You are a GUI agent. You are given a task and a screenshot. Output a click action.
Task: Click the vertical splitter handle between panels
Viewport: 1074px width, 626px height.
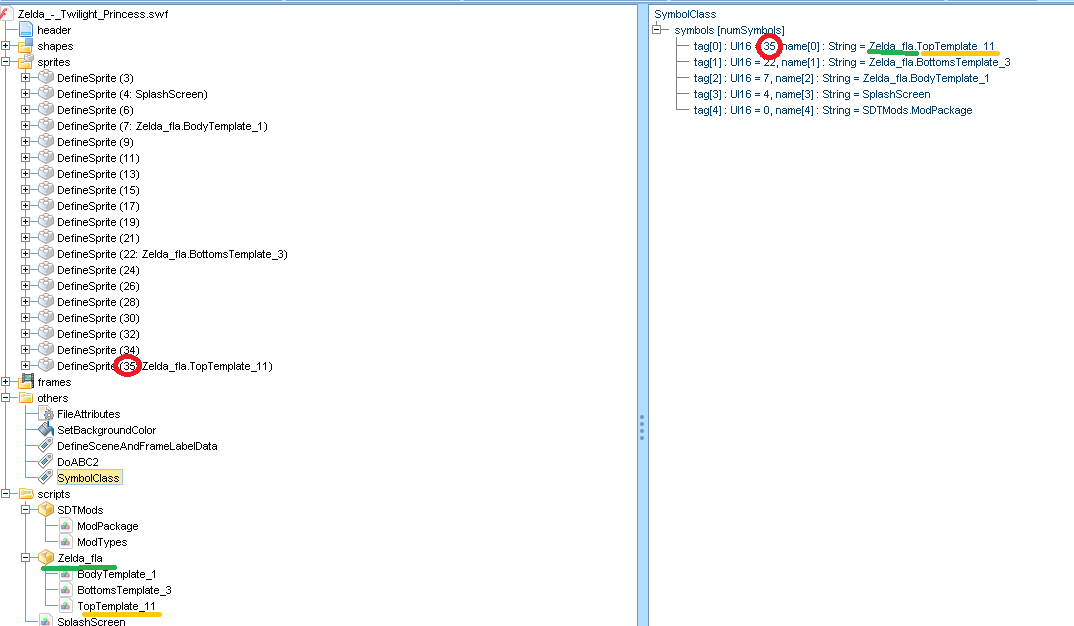coord(642,427)
